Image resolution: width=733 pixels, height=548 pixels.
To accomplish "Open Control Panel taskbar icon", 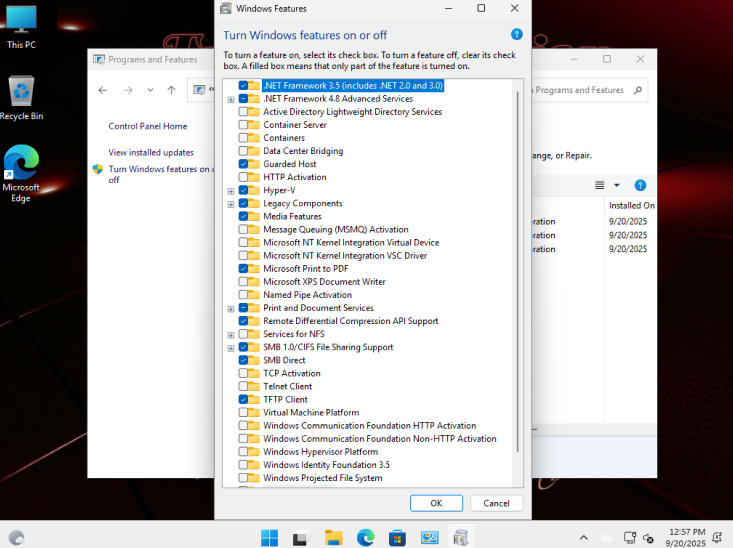I will point(429,538).
